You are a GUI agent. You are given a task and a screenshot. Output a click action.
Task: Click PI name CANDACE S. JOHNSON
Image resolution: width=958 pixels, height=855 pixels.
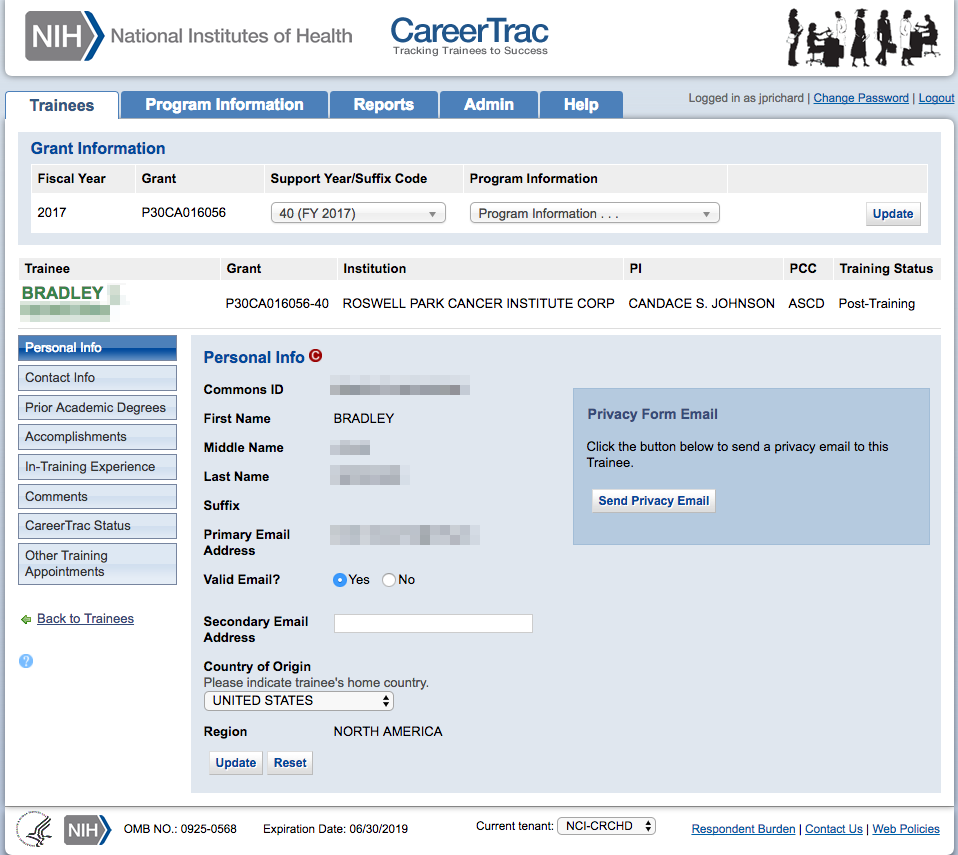[x=701, y=304]
